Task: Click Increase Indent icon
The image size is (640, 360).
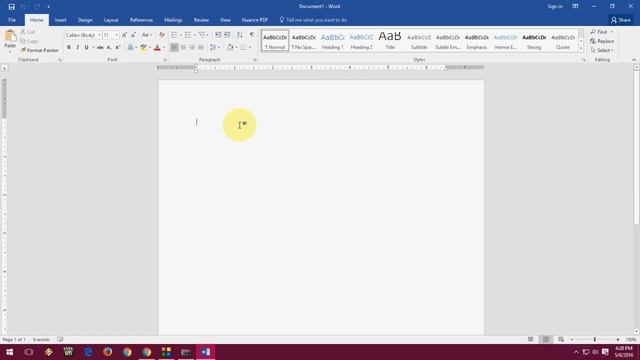Action: pyautogui.click(x=227, y=35)
